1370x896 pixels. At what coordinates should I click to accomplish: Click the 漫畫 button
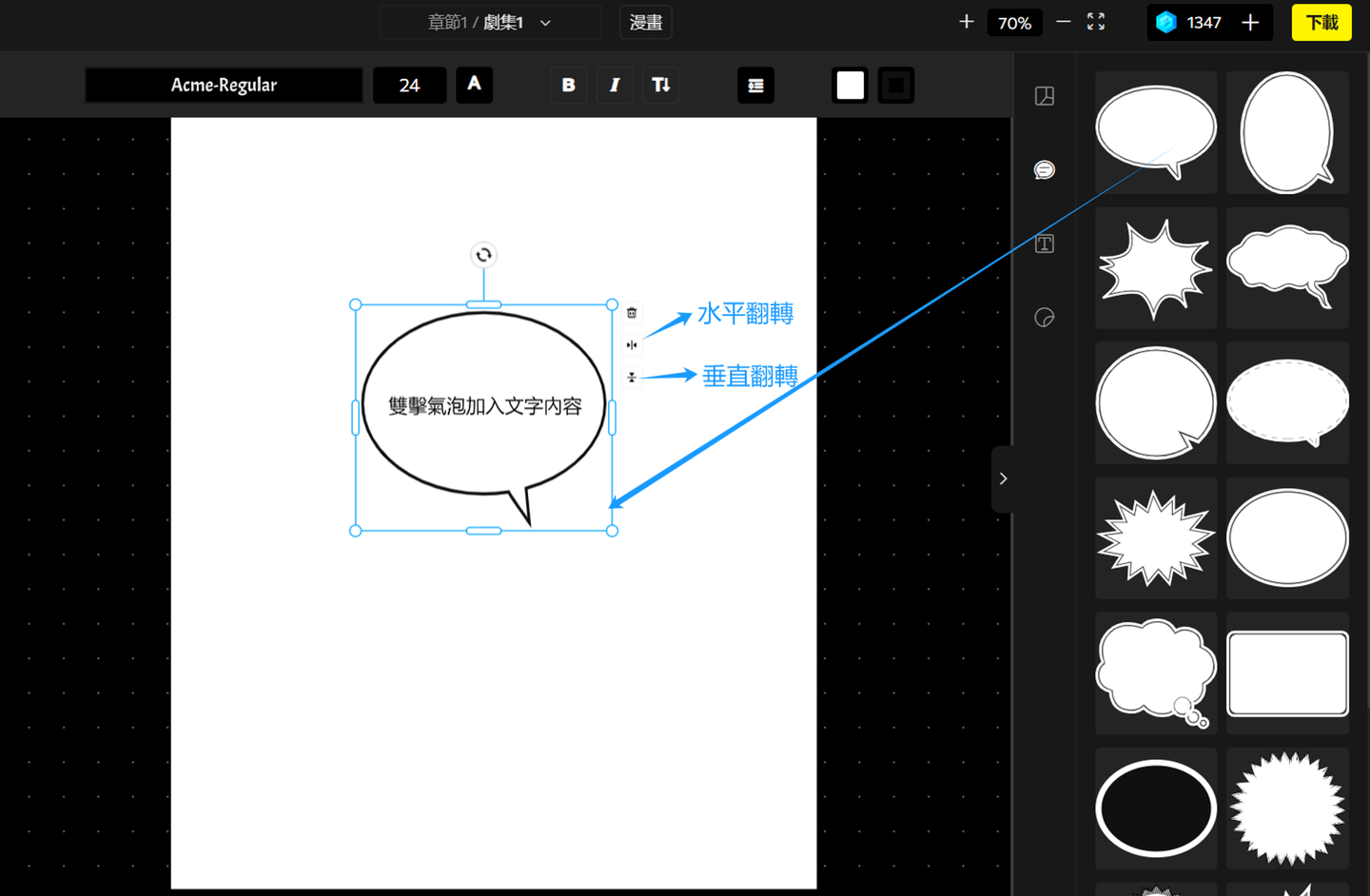(x=646, y=23)
